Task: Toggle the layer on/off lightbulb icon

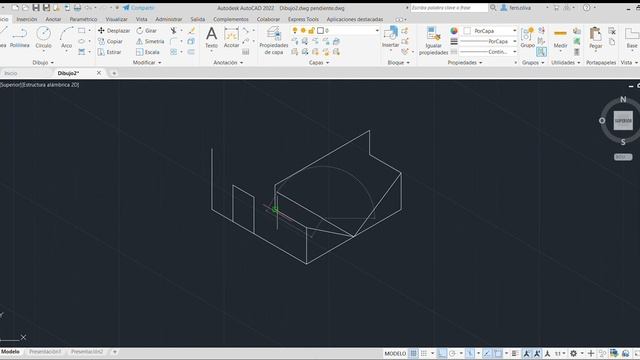Action: click(295, 31)
